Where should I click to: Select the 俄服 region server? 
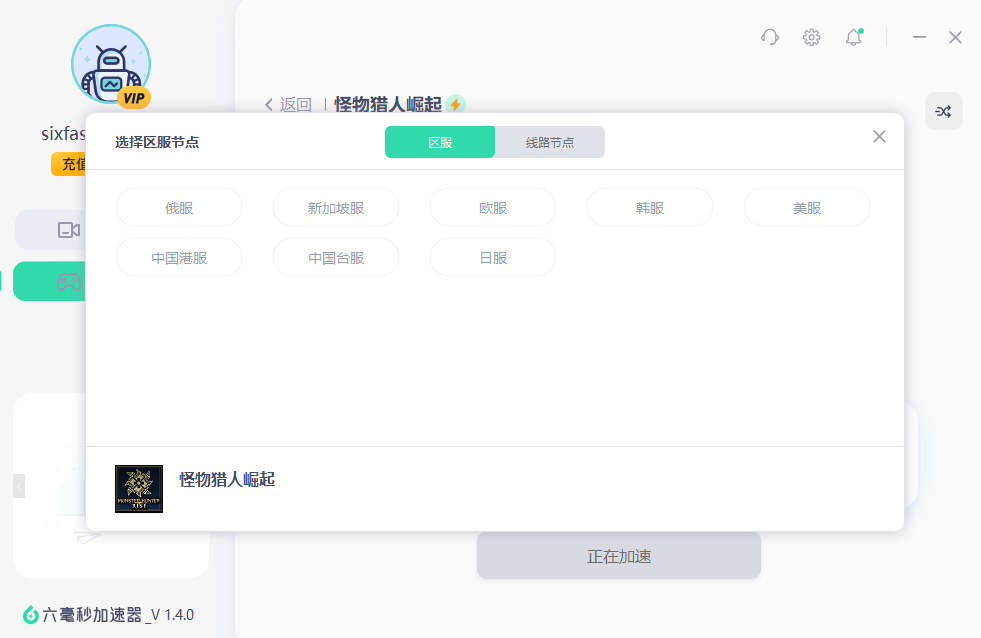point(179,208)
